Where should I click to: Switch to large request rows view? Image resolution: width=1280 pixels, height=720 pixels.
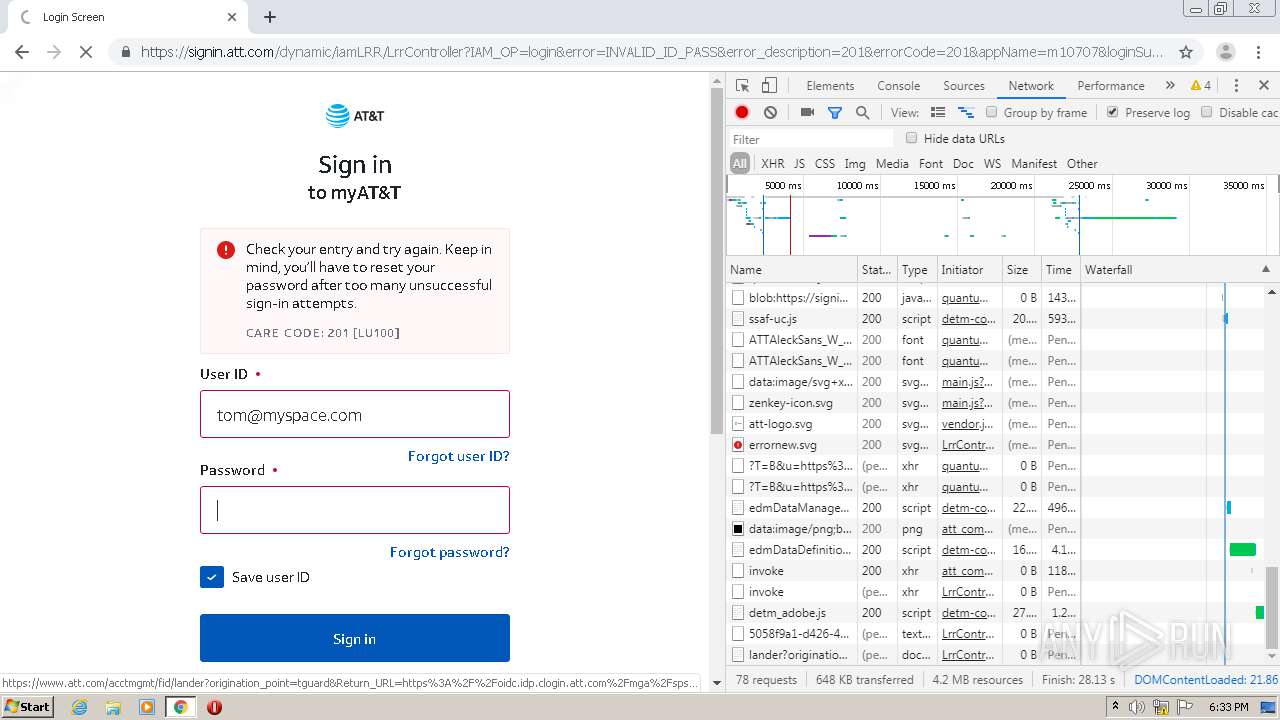(938, 113)
